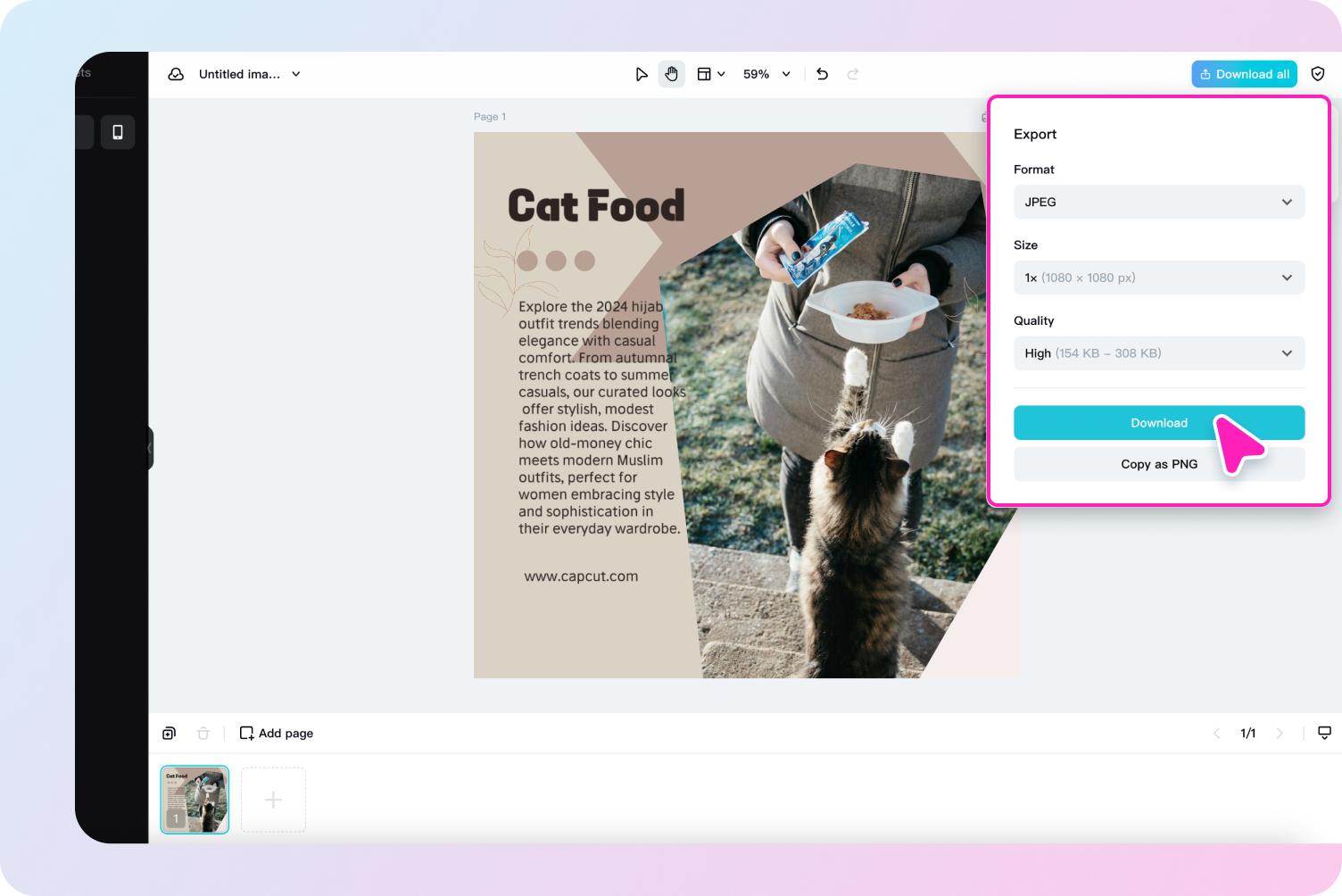Collapse the left sidebar panel
Viewport: 1342px width, 896px height.
150,447
